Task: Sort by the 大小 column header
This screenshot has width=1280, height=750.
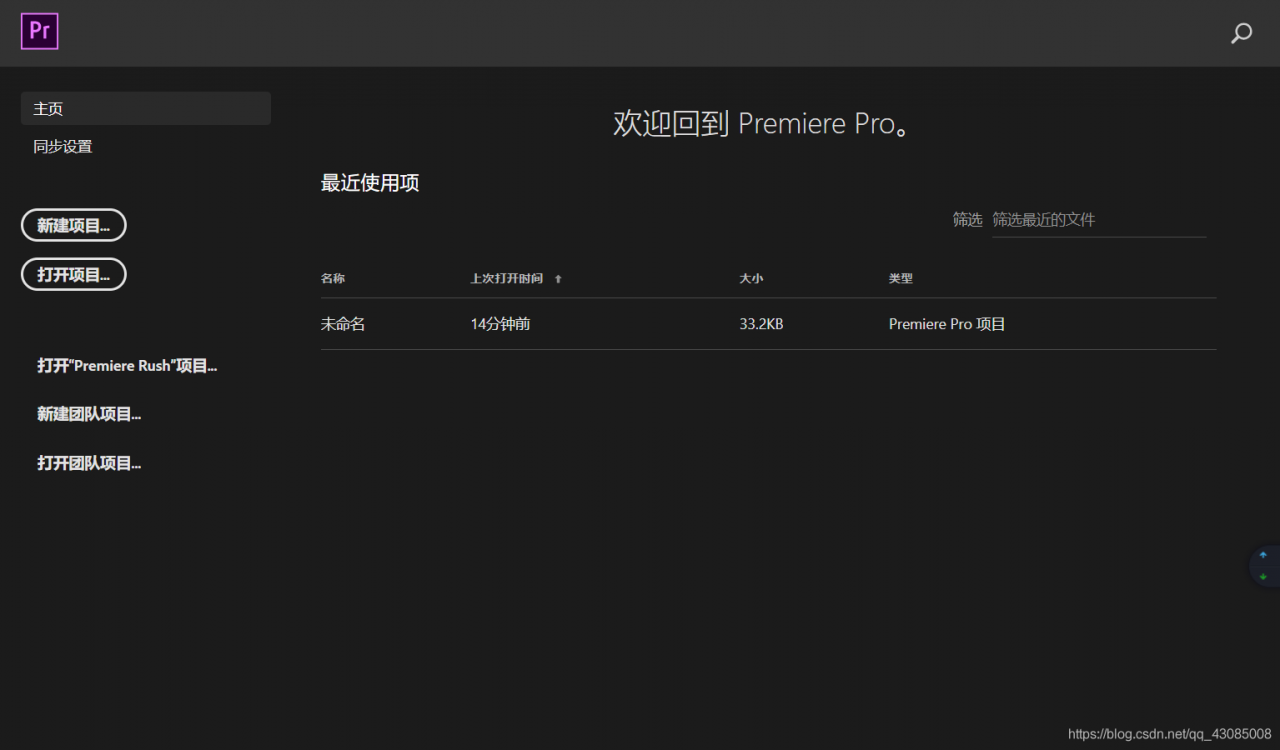Action: tap(751, 279)
